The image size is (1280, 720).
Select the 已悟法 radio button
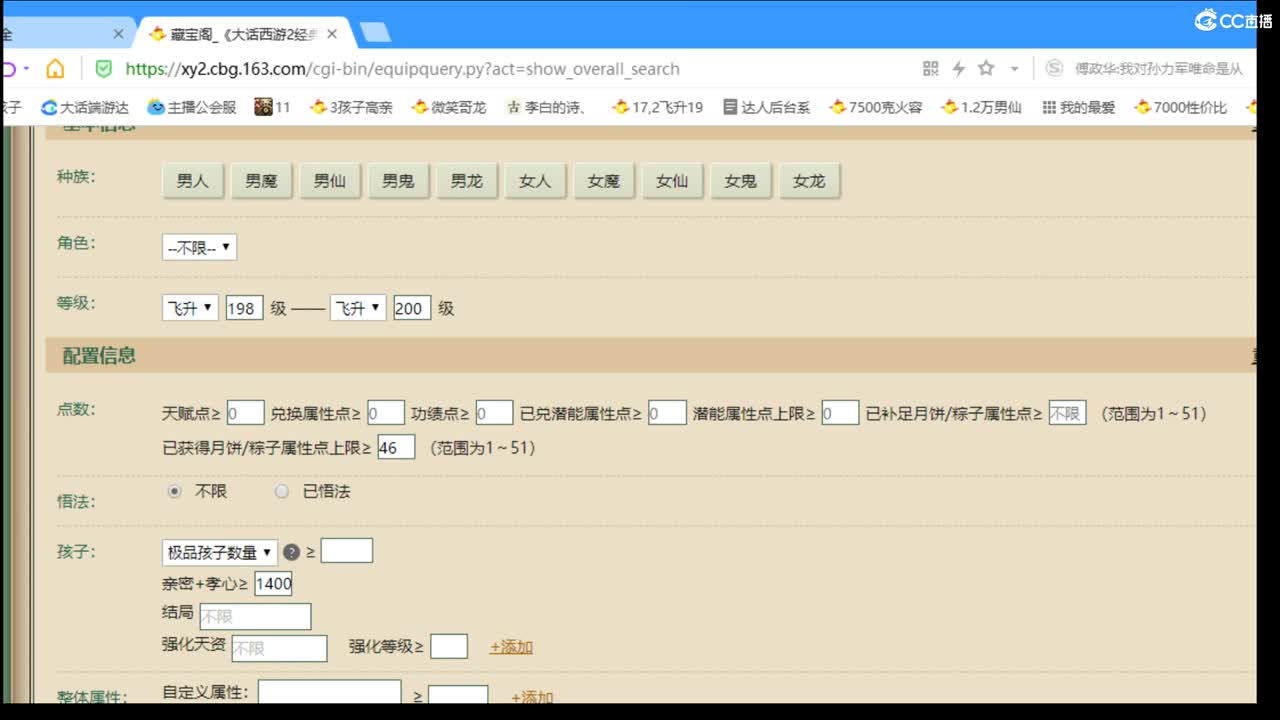(x=282, y=491)
